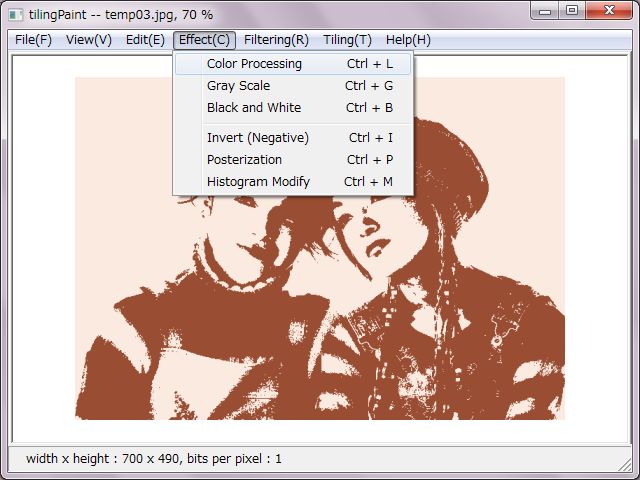The image size is (640, 480).
Task: Click the tilingPaint app icon in title bar
Action: (16, 15)
